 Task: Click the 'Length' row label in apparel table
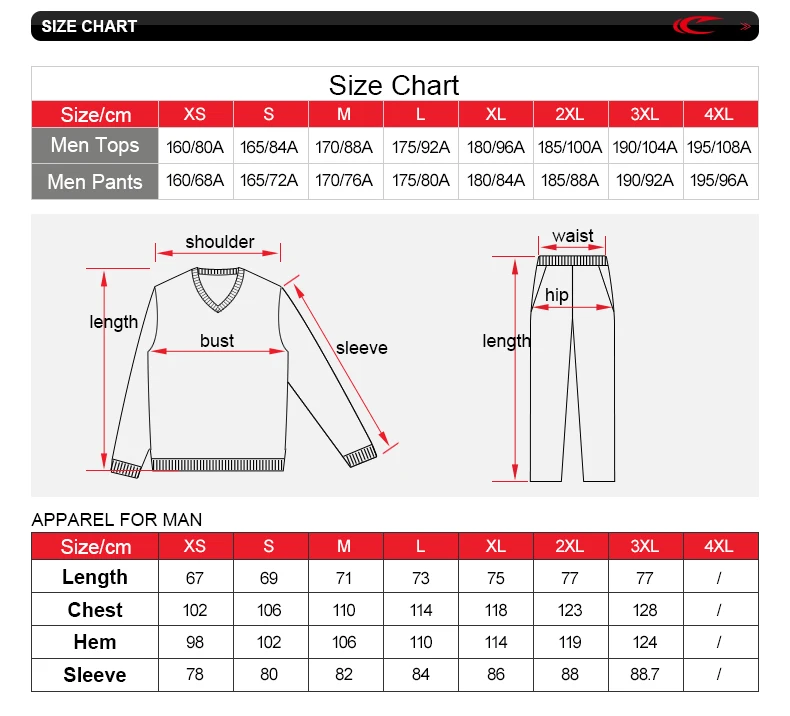(95, 577)
